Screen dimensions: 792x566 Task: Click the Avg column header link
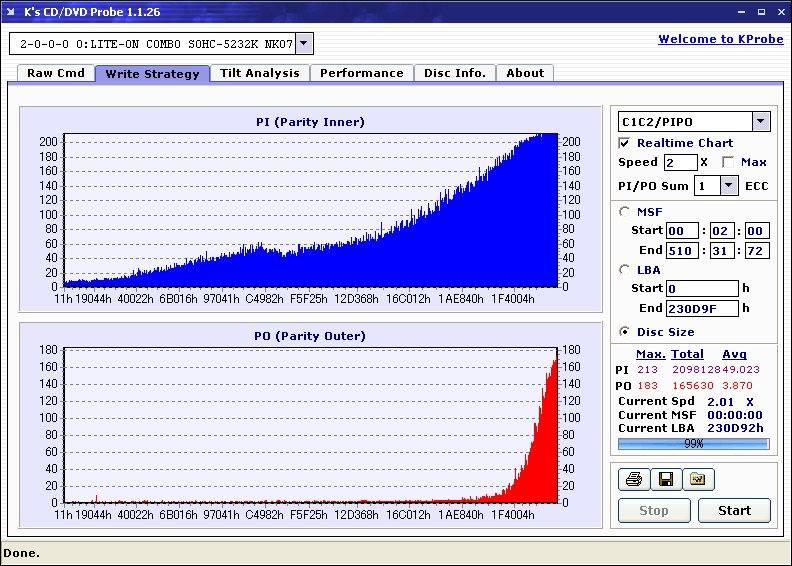(x=734, y=354)
